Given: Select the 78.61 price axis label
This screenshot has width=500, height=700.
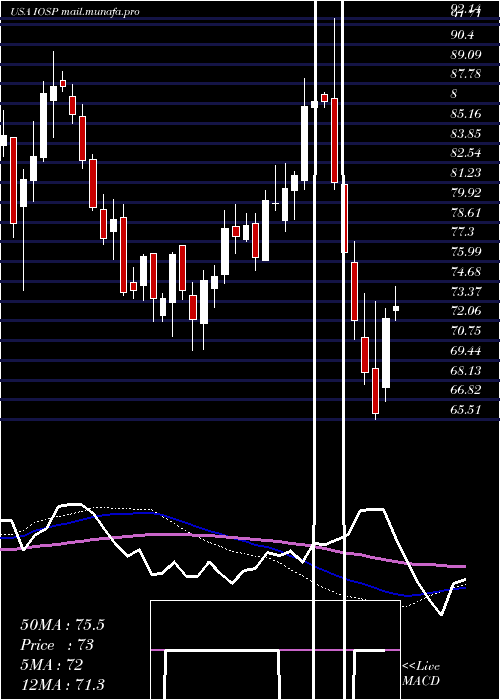Looking at the screenshot, I should pyautogui.click(x=466, y=212).
